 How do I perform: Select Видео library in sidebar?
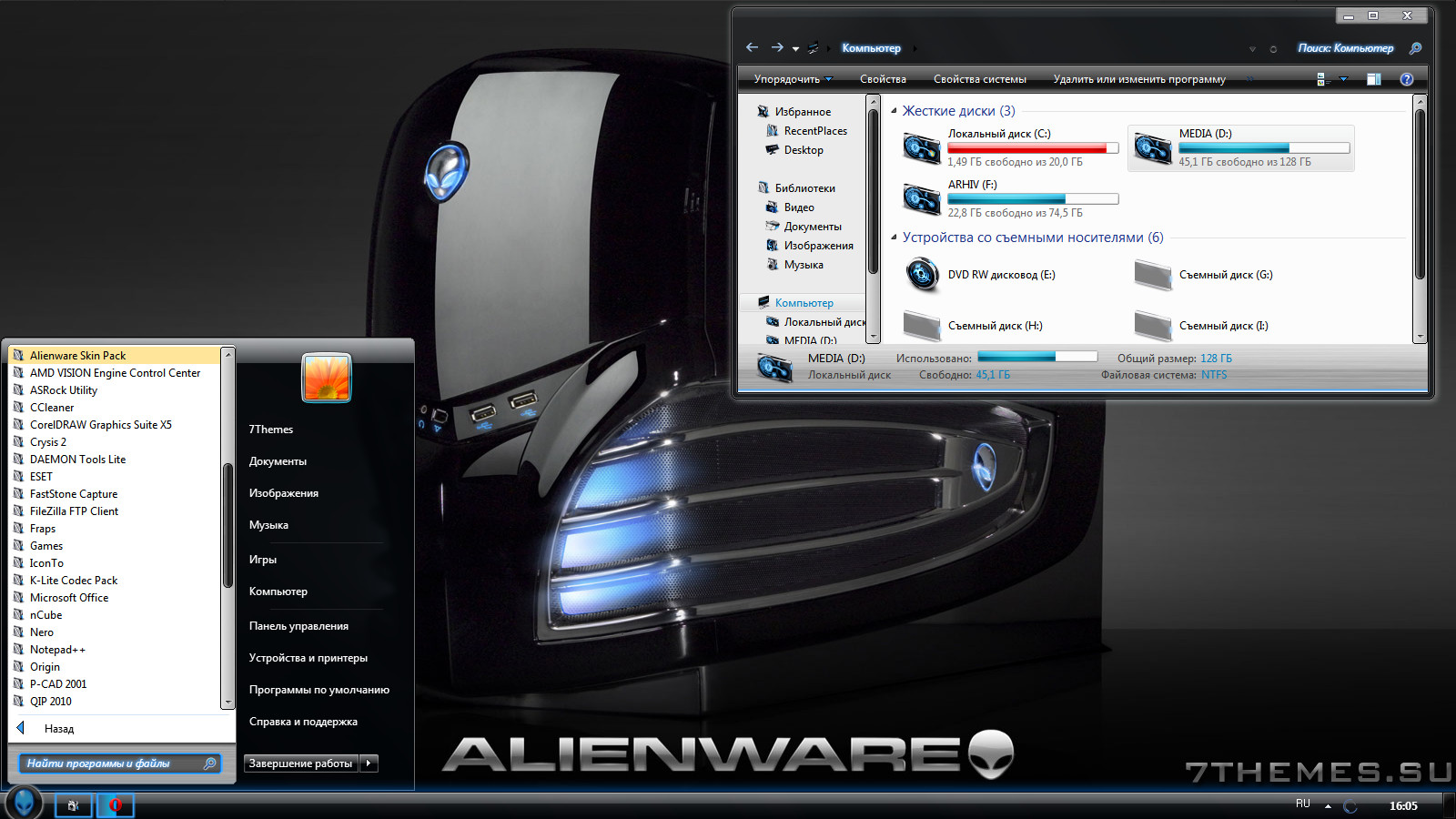tap(799, 207)
